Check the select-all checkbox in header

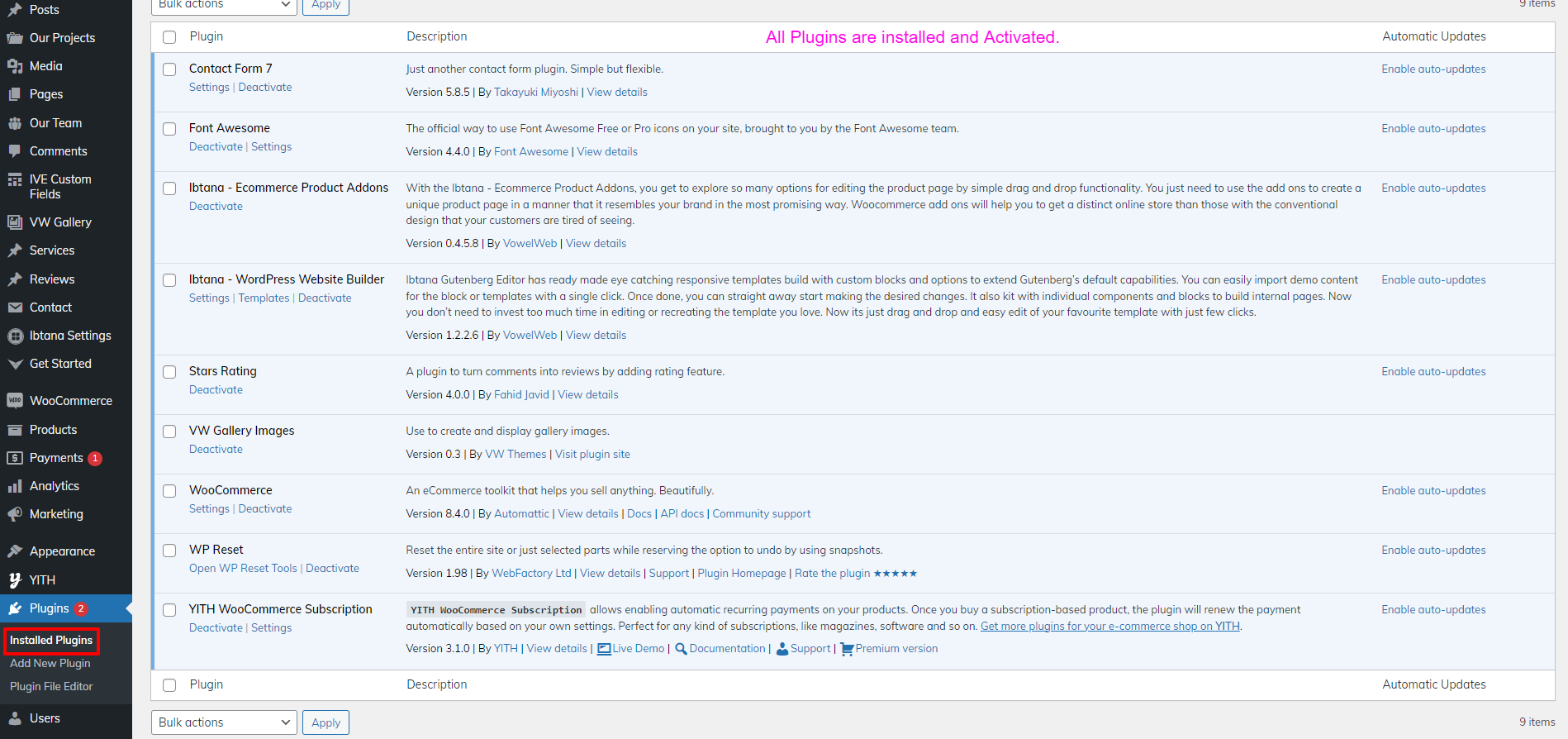click(x=169, y=37)
